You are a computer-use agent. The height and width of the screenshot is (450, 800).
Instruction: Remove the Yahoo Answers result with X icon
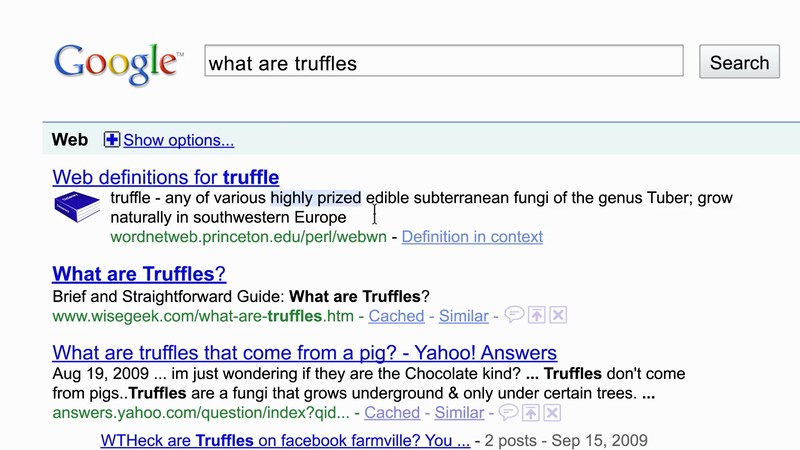click(x=554, y=412)
